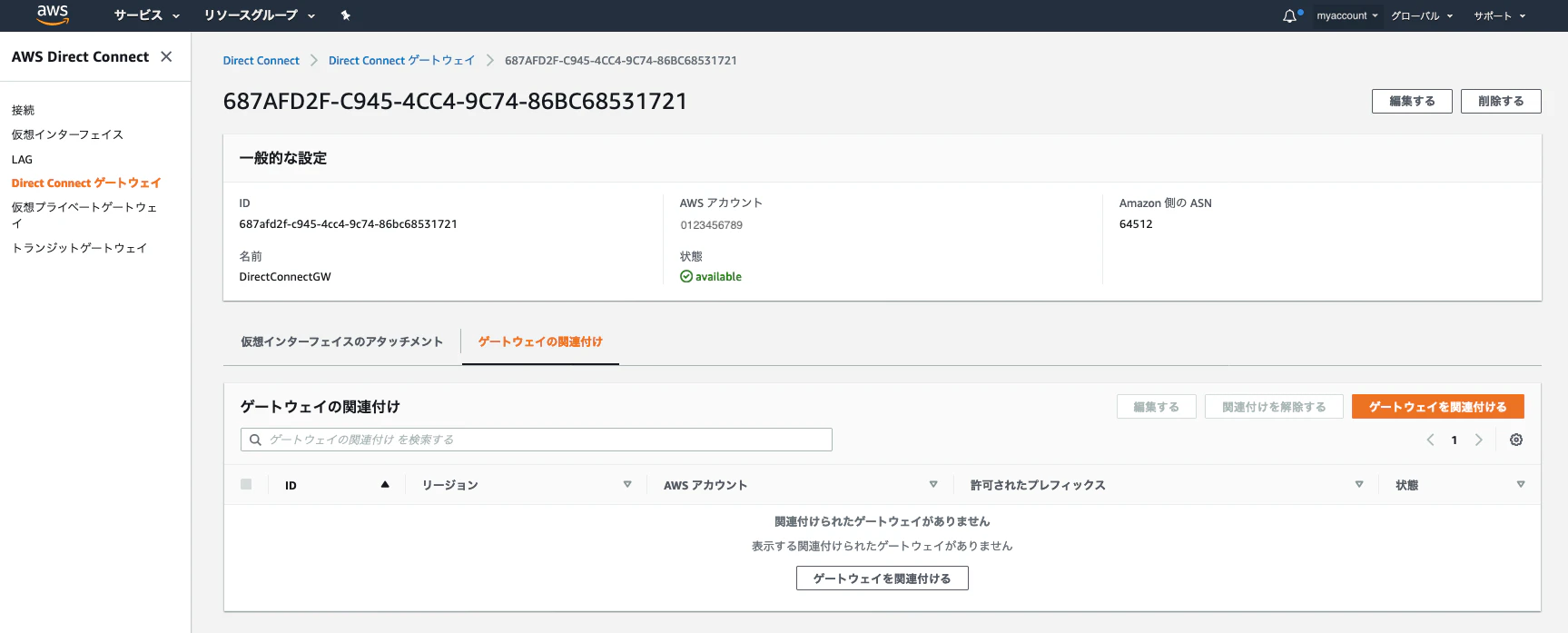Click the account number 0123456789
The height and width of the screenshot is (633, 1568).
712,225
